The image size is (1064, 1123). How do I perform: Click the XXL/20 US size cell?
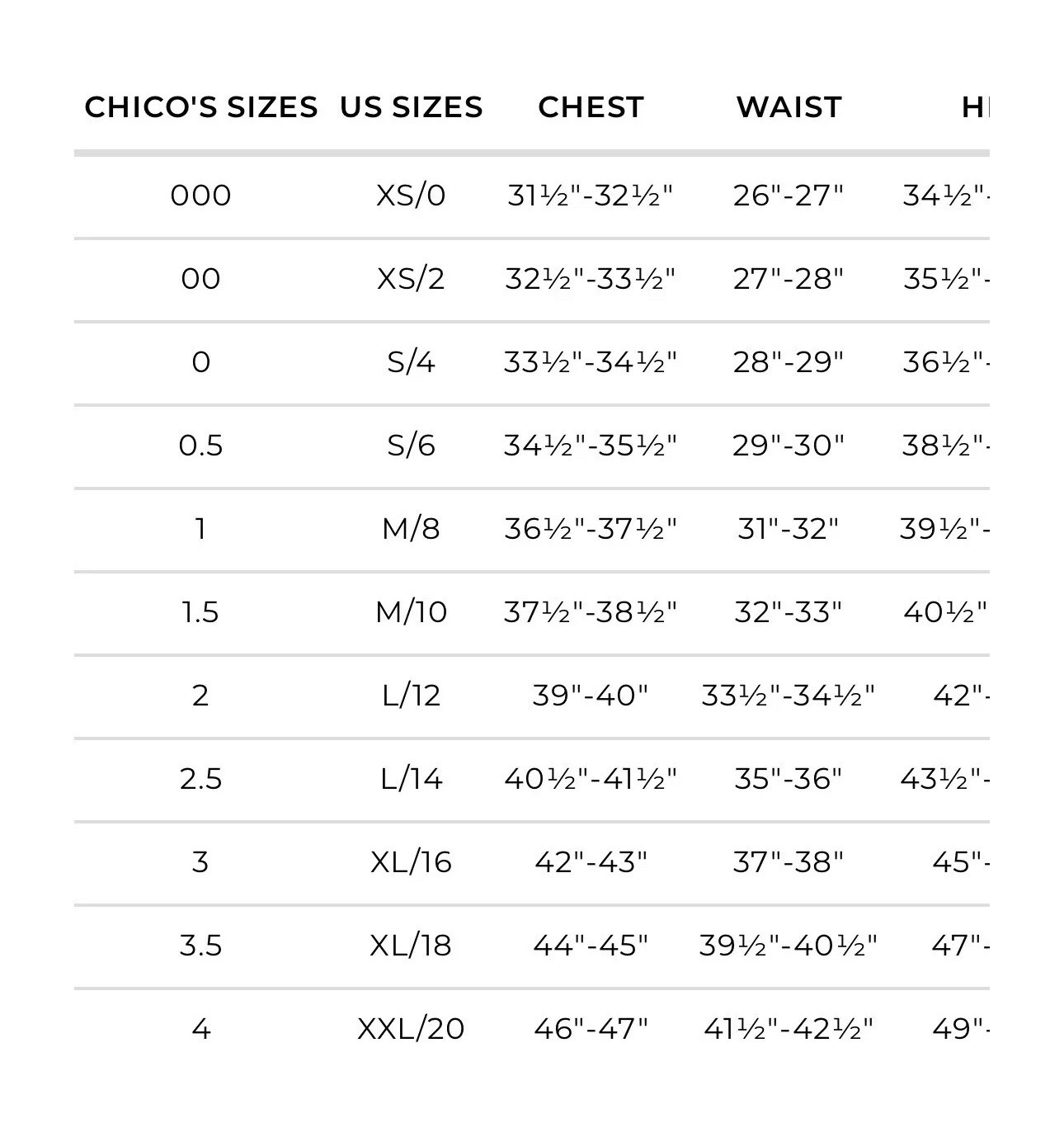(411, 1029)
